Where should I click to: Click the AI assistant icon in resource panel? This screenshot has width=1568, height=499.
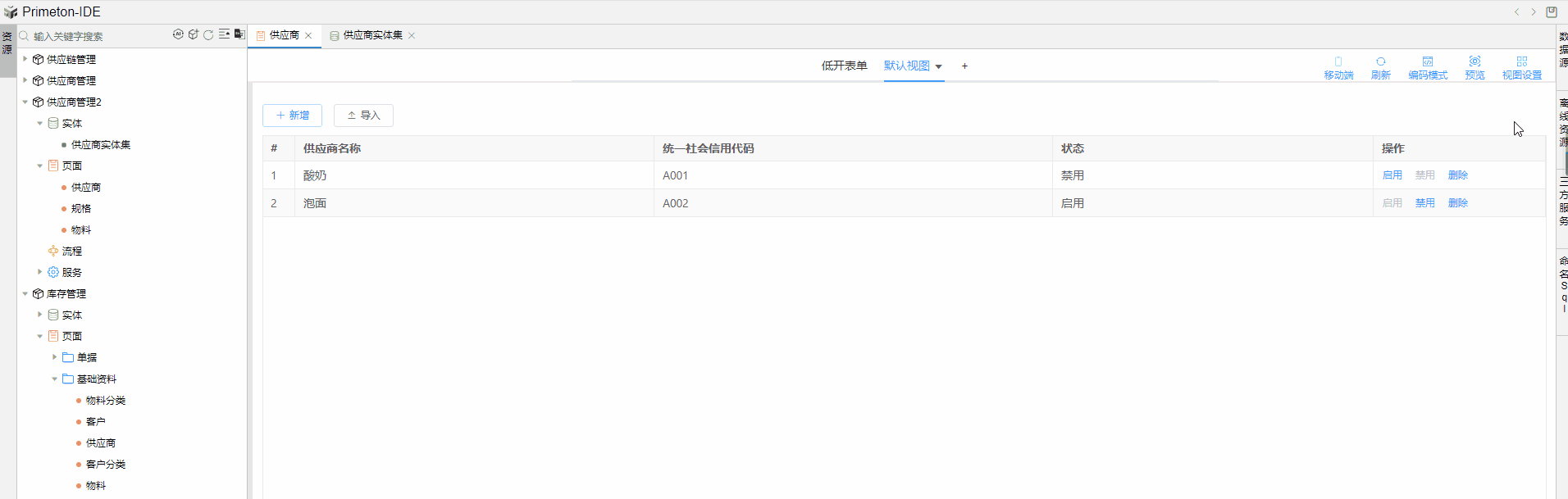point(178,34)
